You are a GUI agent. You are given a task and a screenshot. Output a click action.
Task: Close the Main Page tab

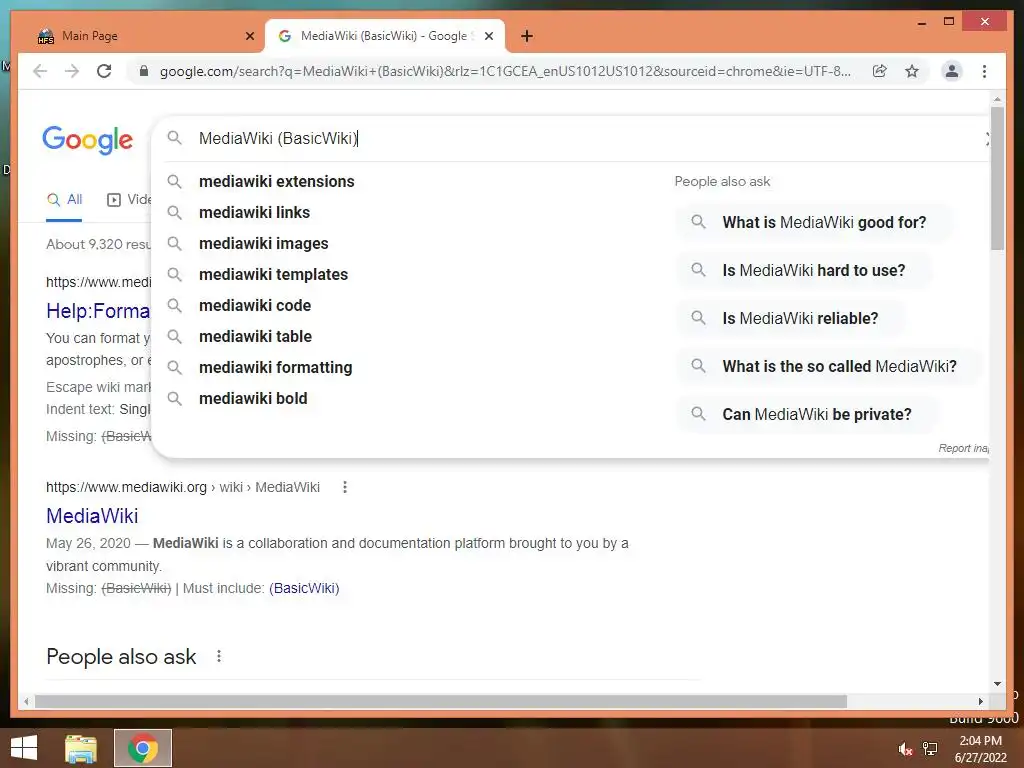(249, 36)
